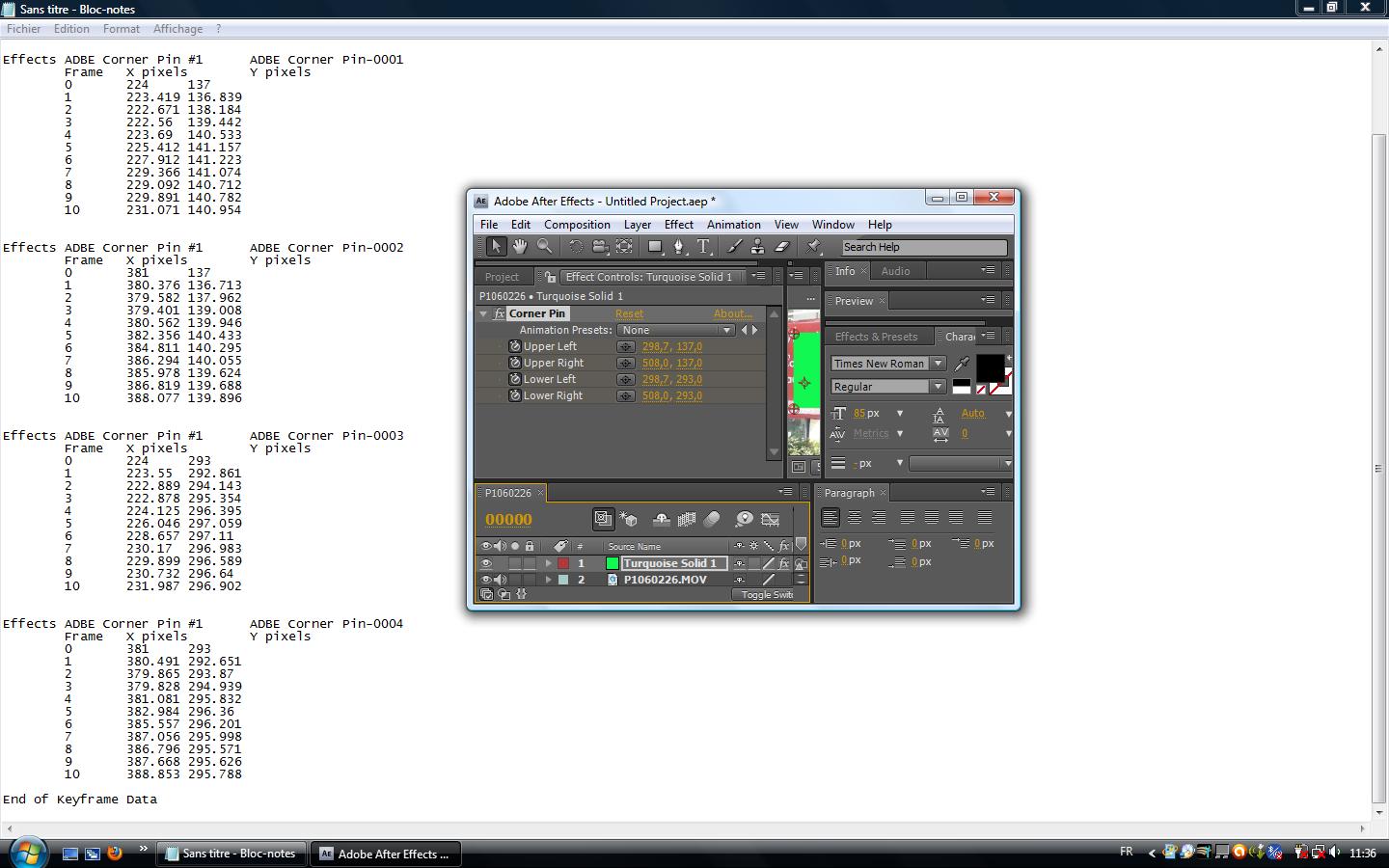
Task: Select the Clone Stamp tool
Action: (x=758, y=247)
